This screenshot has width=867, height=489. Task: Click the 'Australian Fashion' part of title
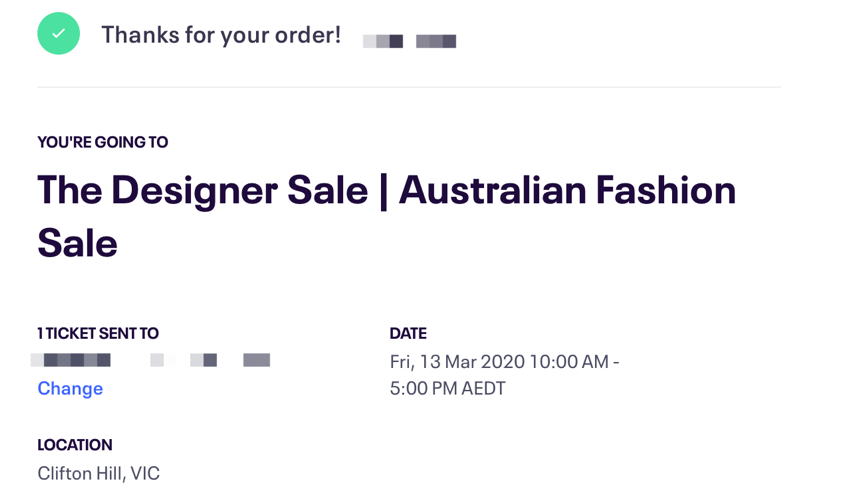[x=567, y=190]
